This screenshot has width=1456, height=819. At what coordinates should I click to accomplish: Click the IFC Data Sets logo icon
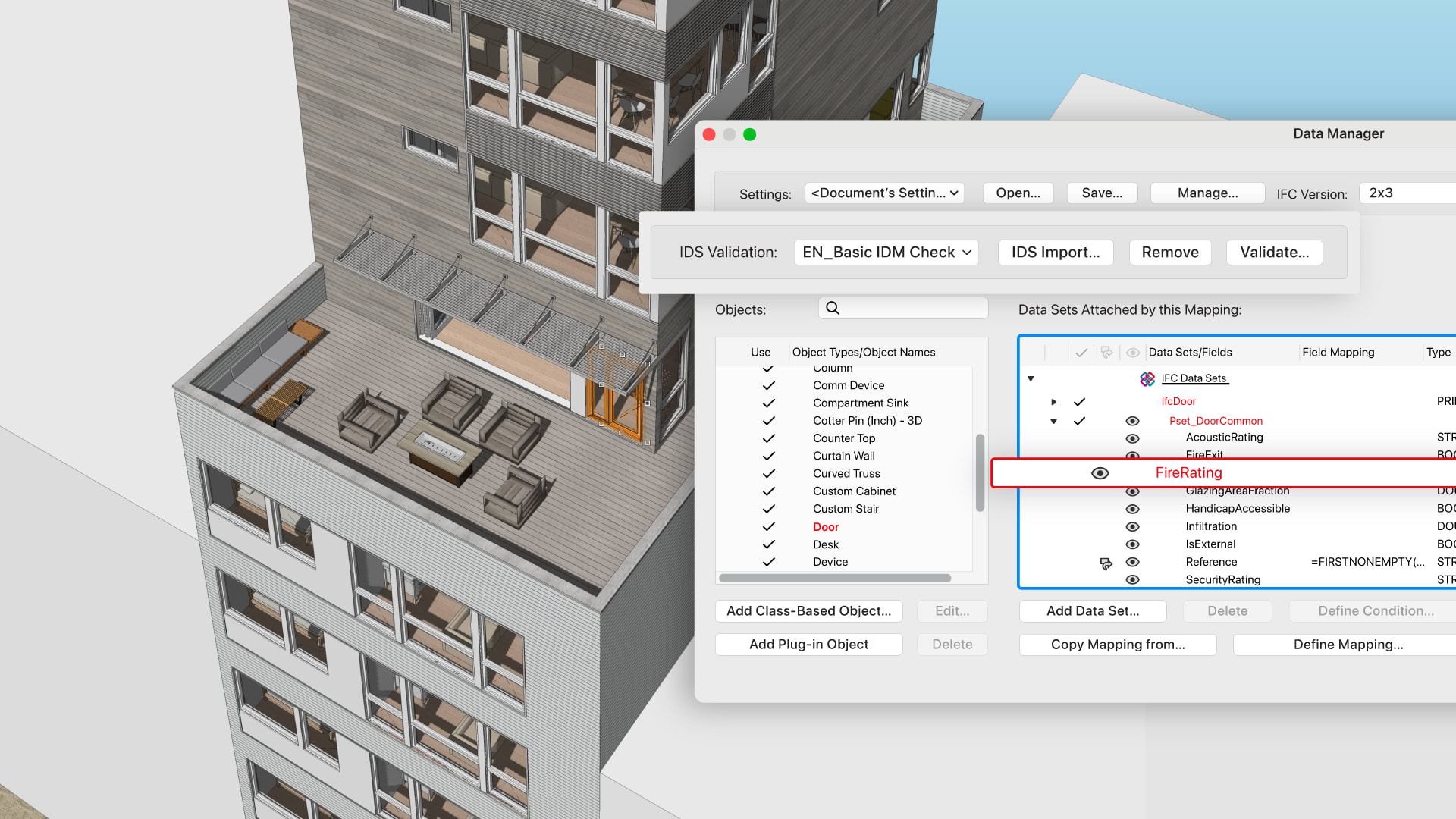pos(1147,378)
